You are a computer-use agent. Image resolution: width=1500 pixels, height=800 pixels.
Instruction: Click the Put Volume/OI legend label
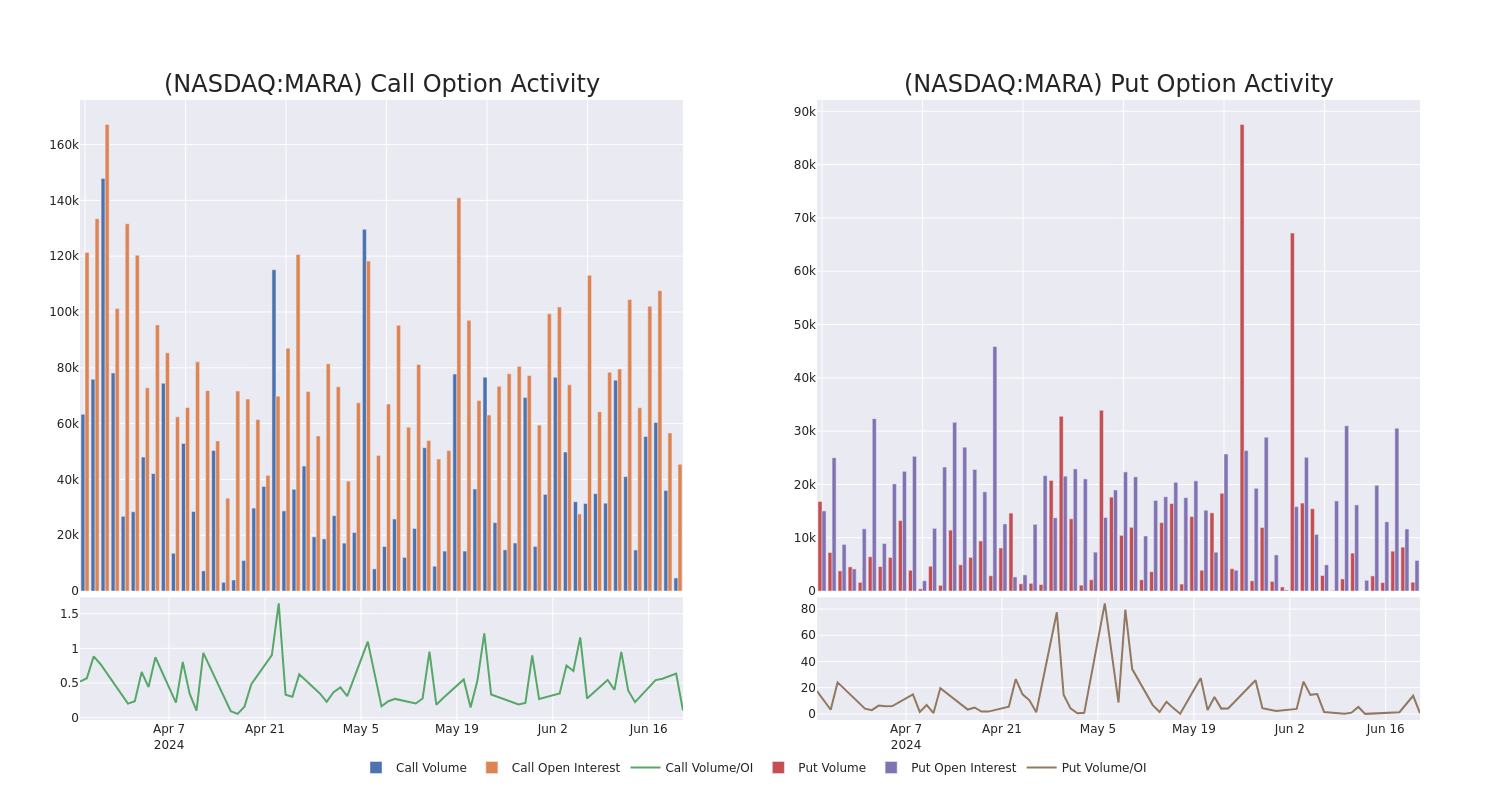[1104, 768]
